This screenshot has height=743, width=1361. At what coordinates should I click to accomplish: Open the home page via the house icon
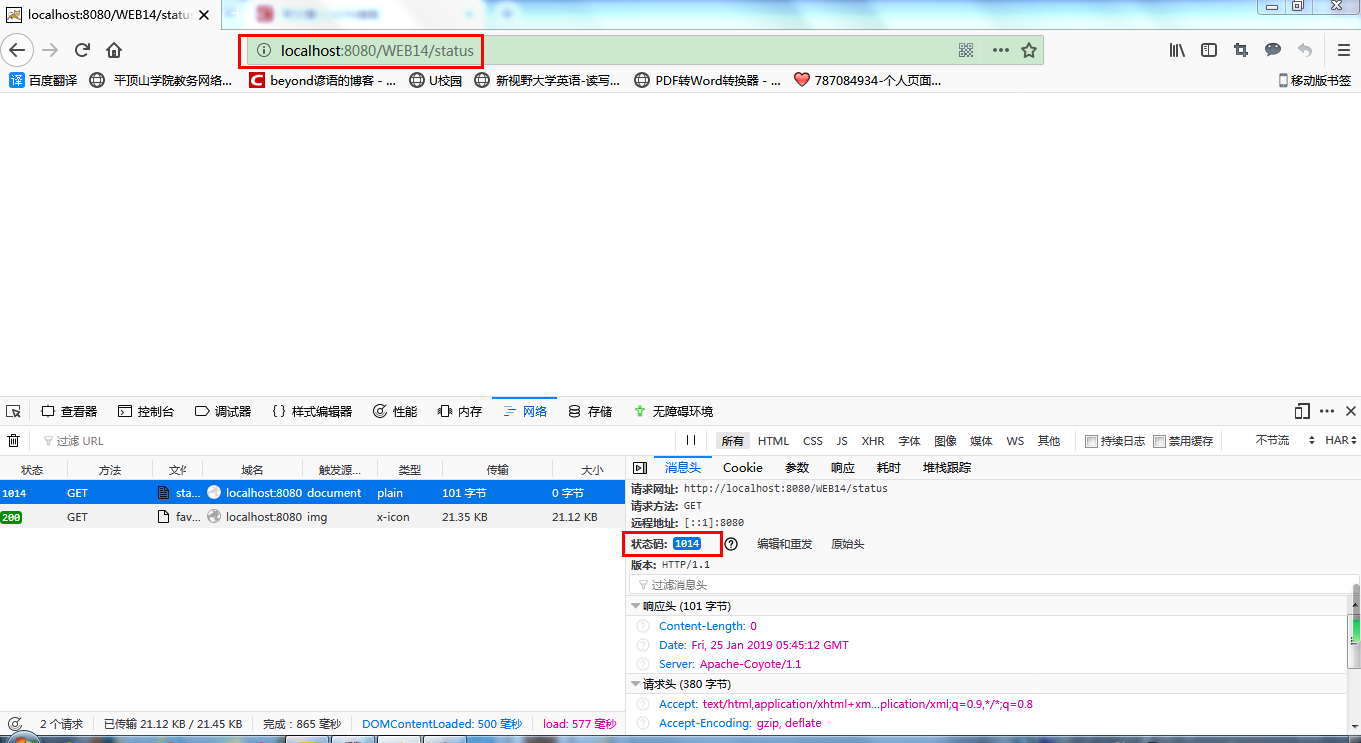[114, 50]
